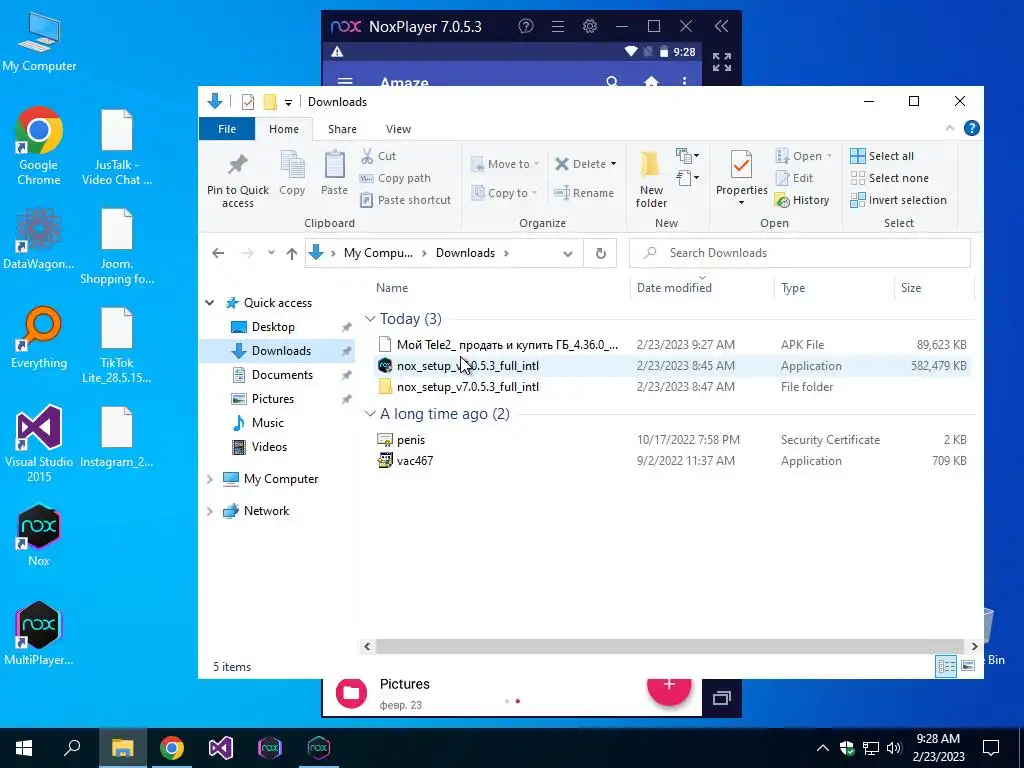1024x768 pixels.
Task: Toggle NoxPlayer fullscreen arrows icon
Action: [722, 61]
